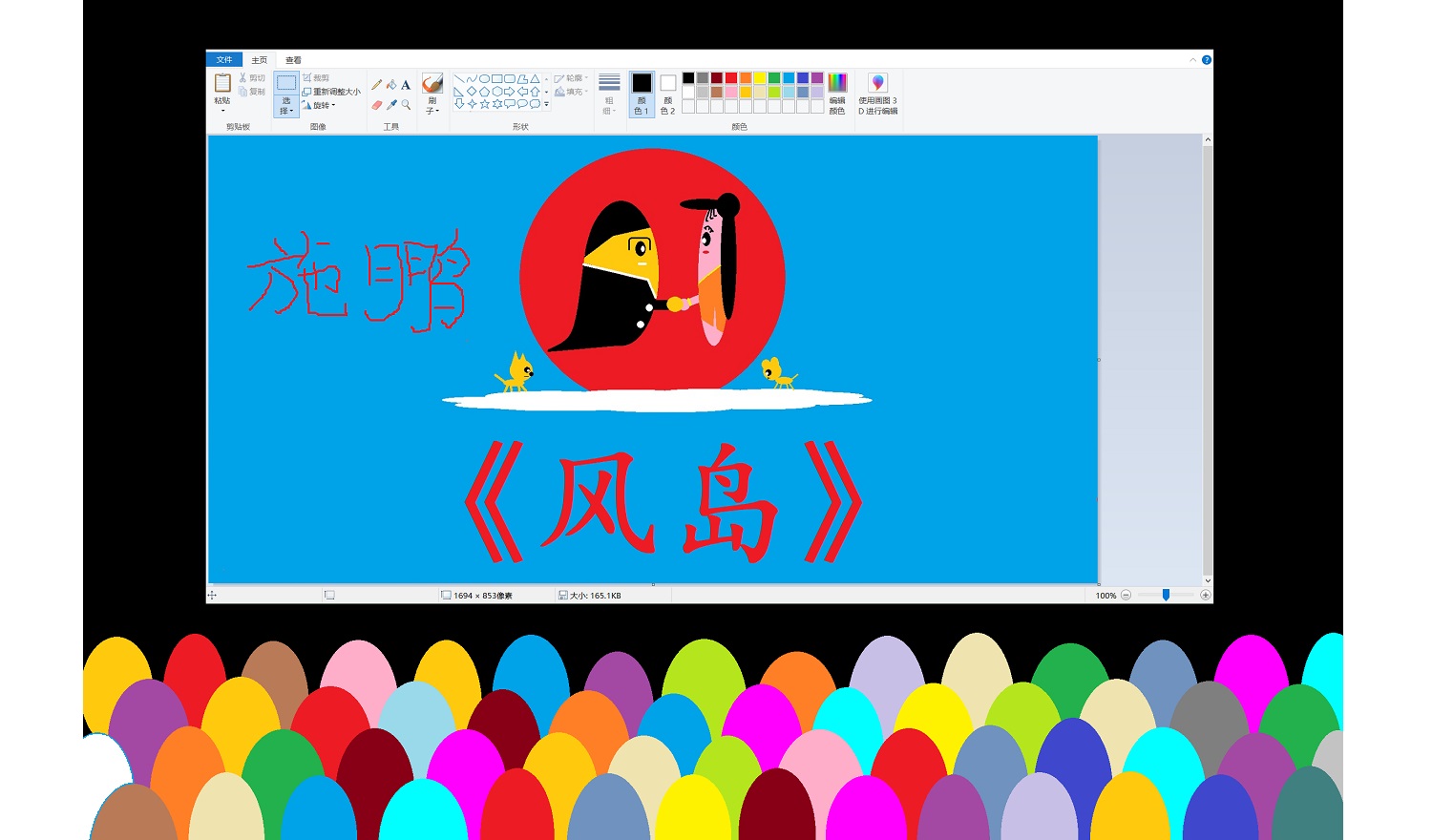Image resolution: width=1432 pixels, height=840 pixels.
Task: Click the zoom in plus button
Action: [x=1206, y=595]
